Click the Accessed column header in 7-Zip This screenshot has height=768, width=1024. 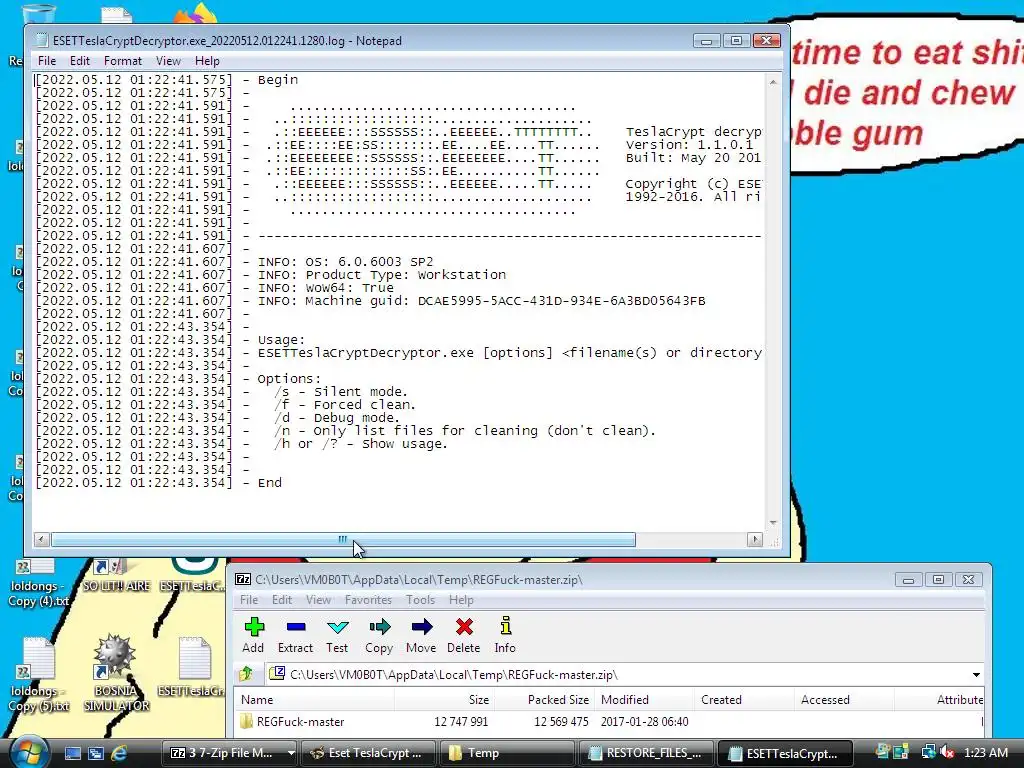[x=844, y=699]
